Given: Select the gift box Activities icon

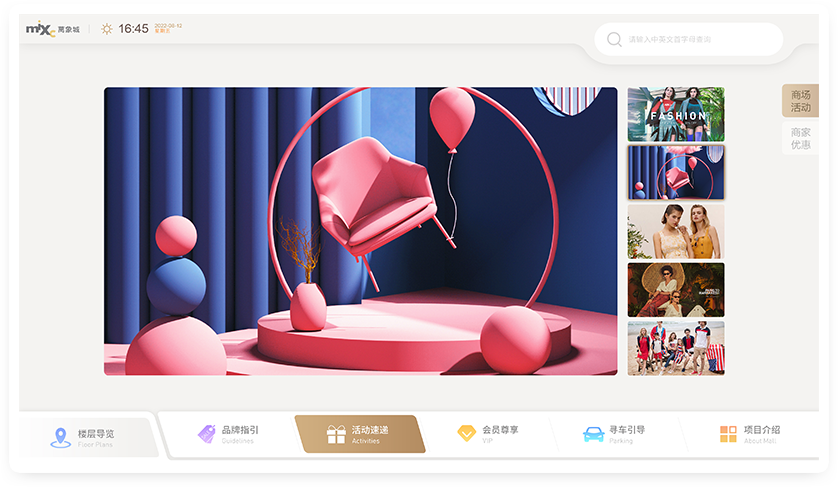Looking at the screenshot, I should (336, 434).
